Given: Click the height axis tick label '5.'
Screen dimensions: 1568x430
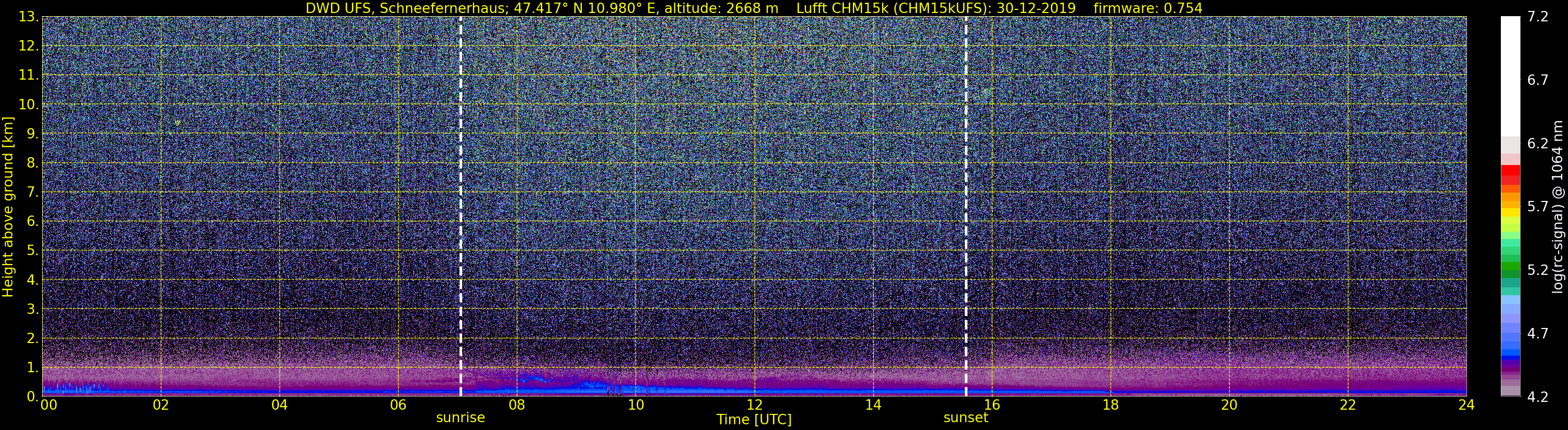Looking at the screenshot, I should 32,250.
